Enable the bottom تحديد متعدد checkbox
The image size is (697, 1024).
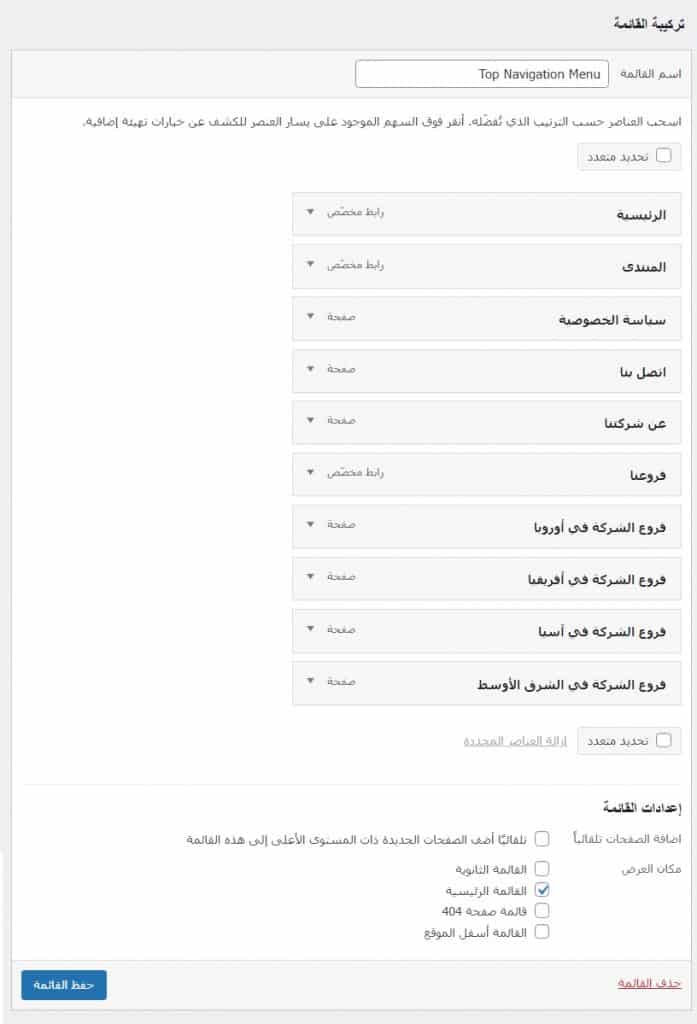(663, 740)
